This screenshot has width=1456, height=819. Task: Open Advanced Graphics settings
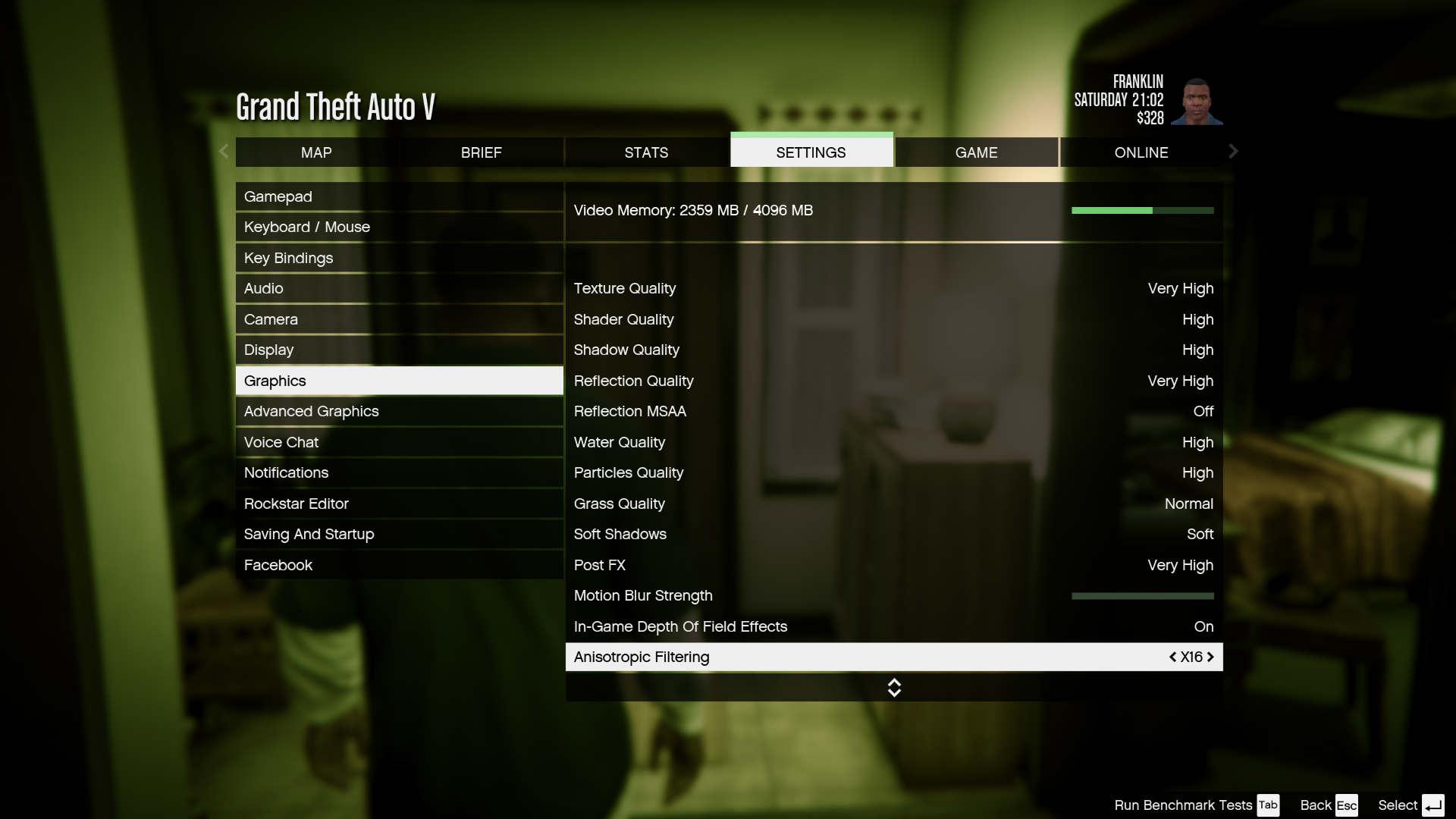click(311, 411)
